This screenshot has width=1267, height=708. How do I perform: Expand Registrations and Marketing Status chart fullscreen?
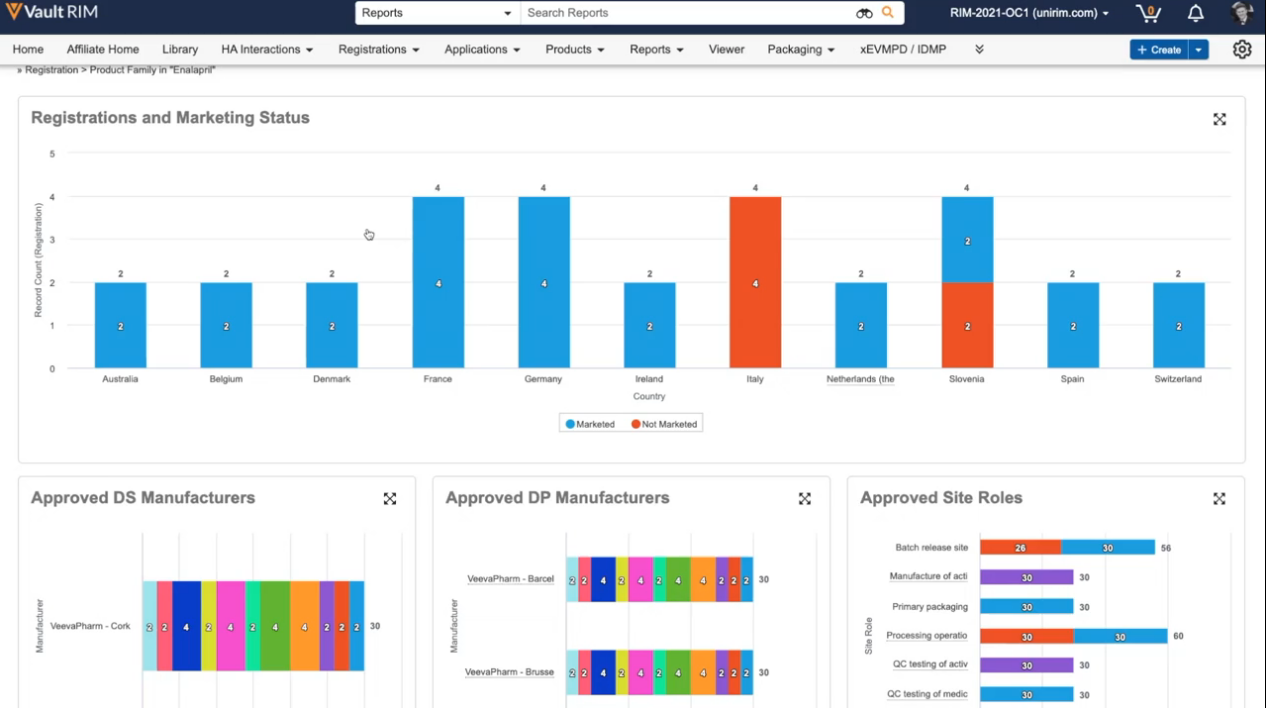(x=1219, y=119)
